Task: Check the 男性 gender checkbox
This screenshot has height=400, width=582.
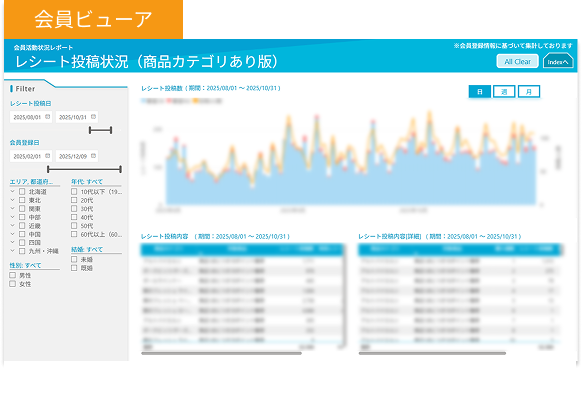Action: point(13,275)
